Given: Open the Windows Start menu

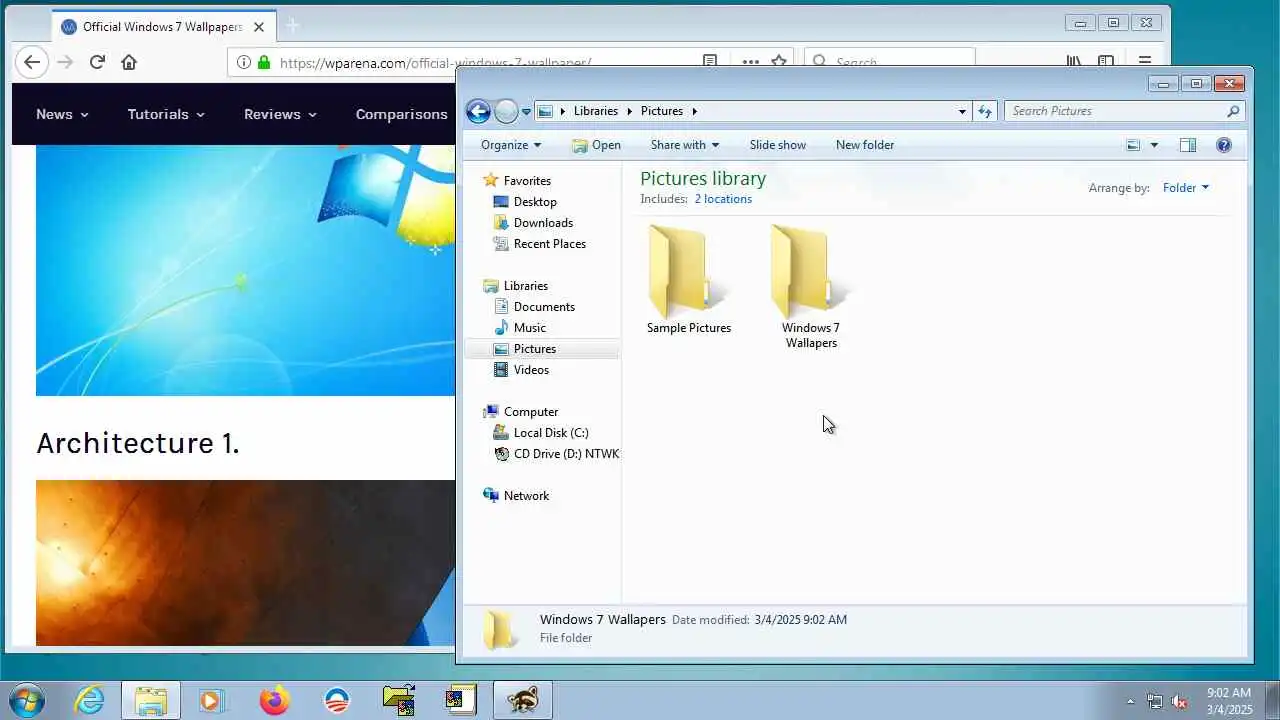Looking at the screenshot, I should (26, 700).
